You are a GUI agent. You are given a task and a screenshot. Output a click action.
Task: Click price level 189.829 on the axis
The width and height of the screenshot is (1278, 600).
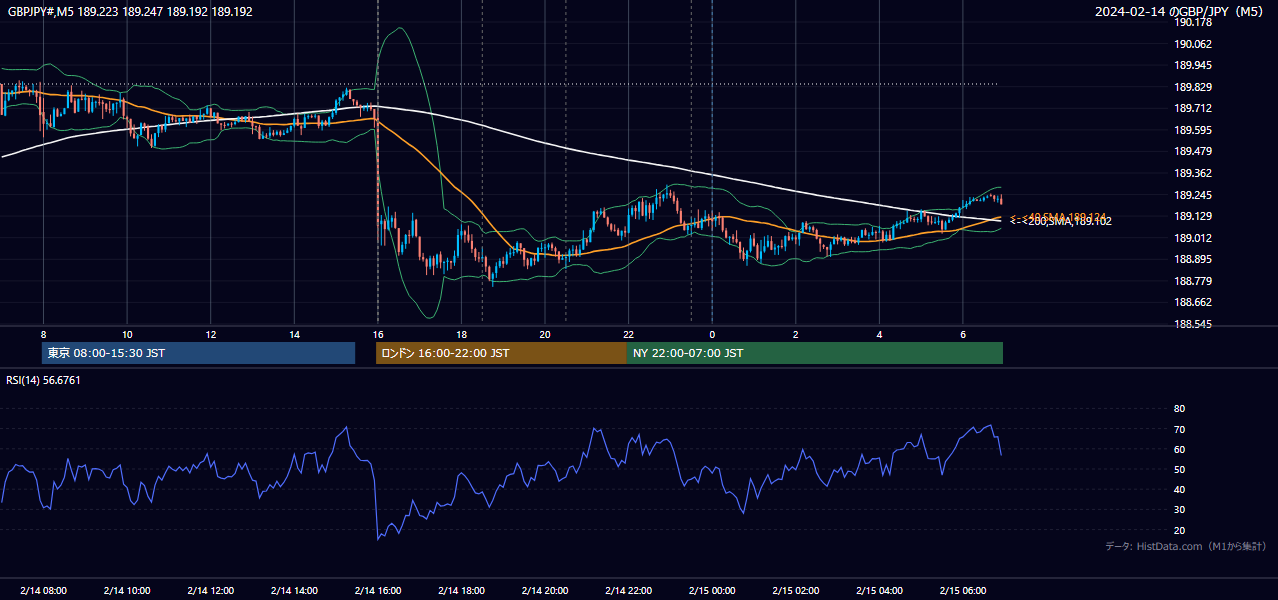pos(1192,87)
